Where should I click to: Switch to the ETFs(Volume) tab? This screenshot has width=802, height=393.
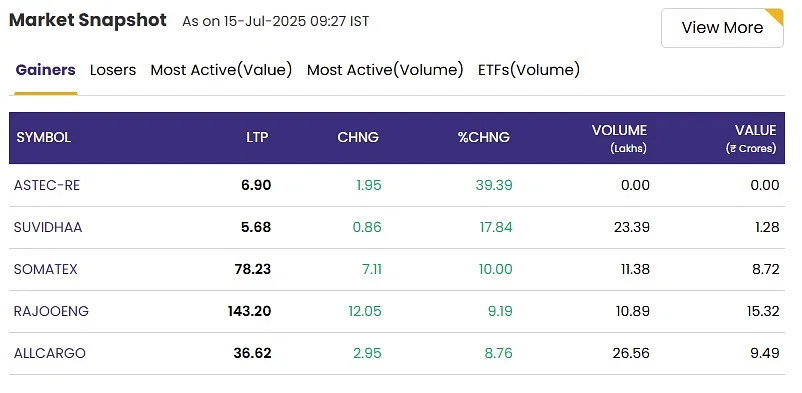(529, 70)
